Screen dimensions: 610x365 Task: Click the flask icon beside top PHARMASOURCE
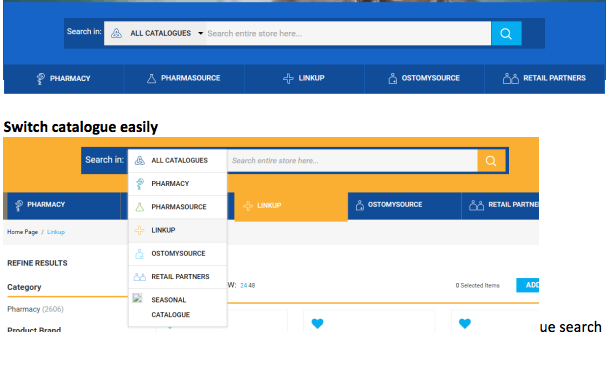[x=151, y=79]
